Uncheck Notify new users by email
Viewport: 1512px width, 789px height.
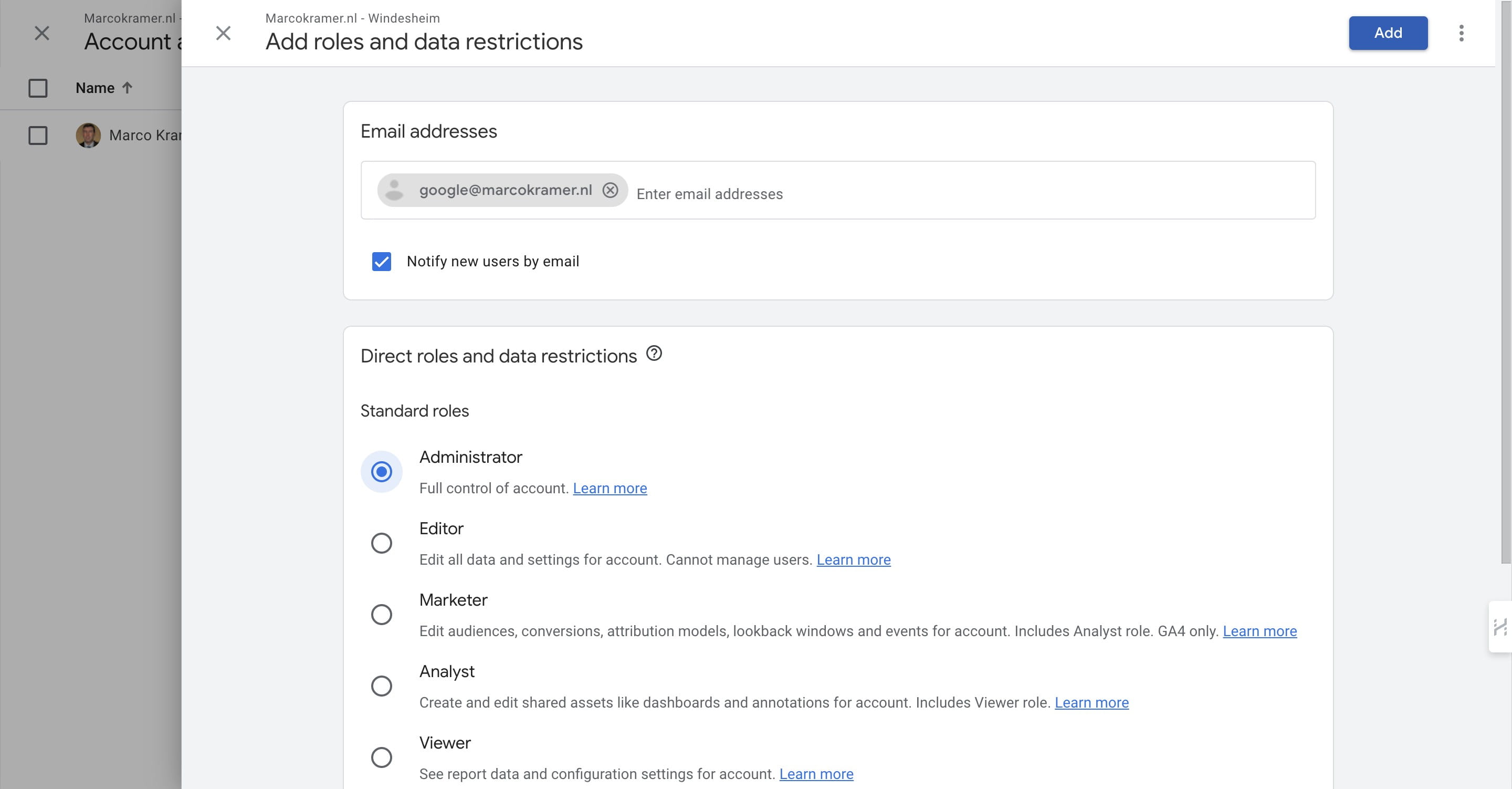coord(382,262)
